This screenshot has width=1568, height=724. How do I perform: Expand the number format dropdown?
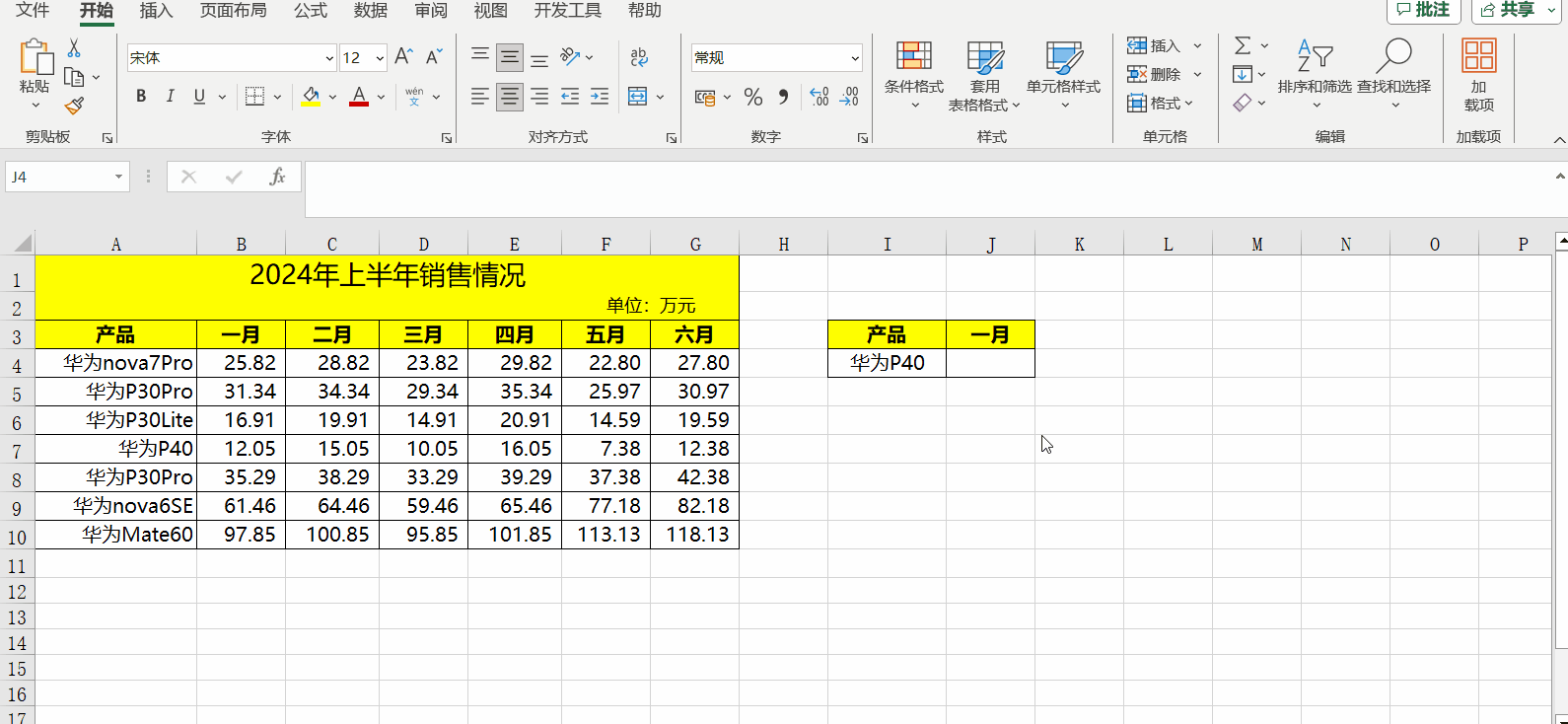pos(854,58)
